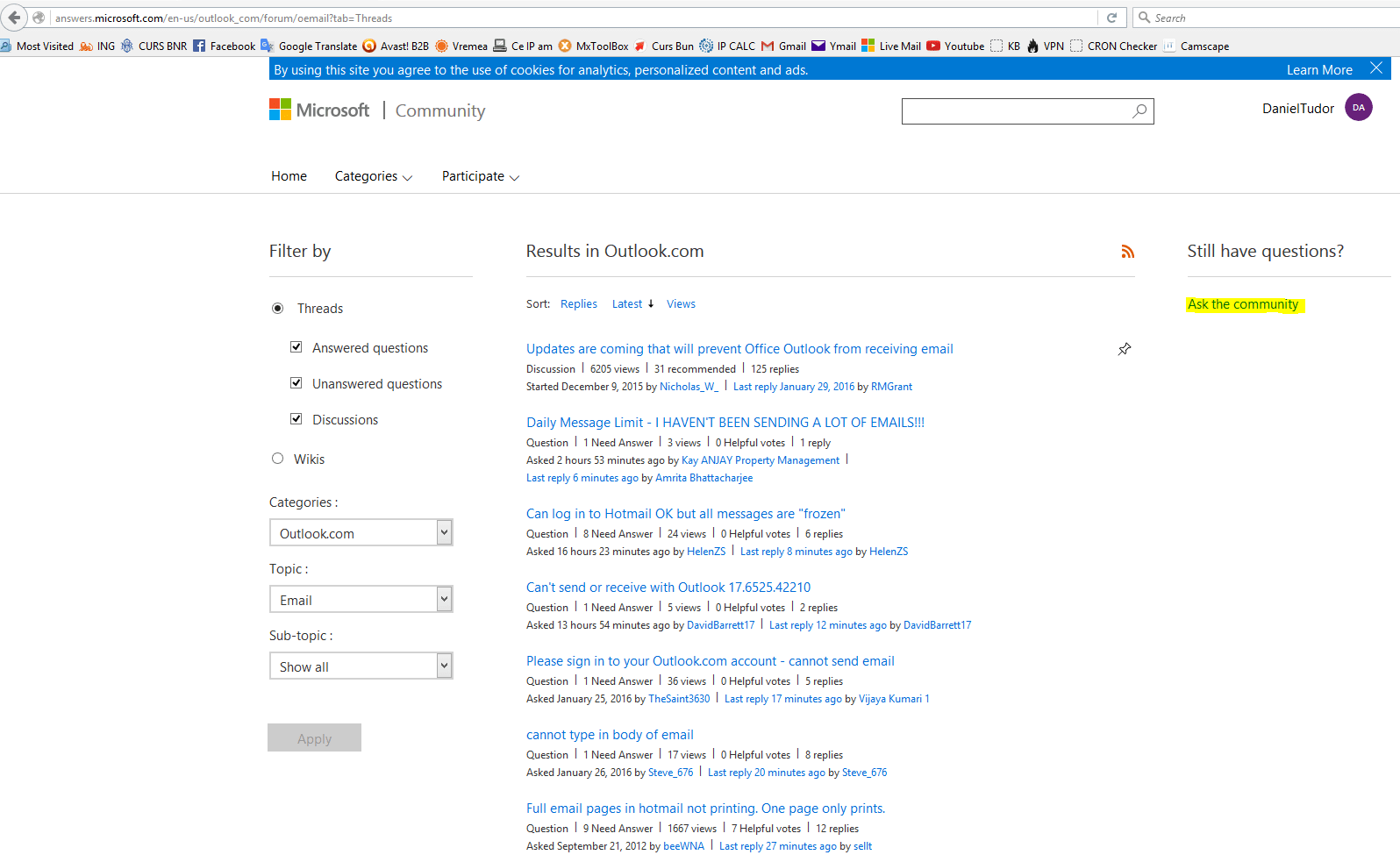Select the Threads radio button
This screenshot has height=862, width=1400.
coord(278,309)
